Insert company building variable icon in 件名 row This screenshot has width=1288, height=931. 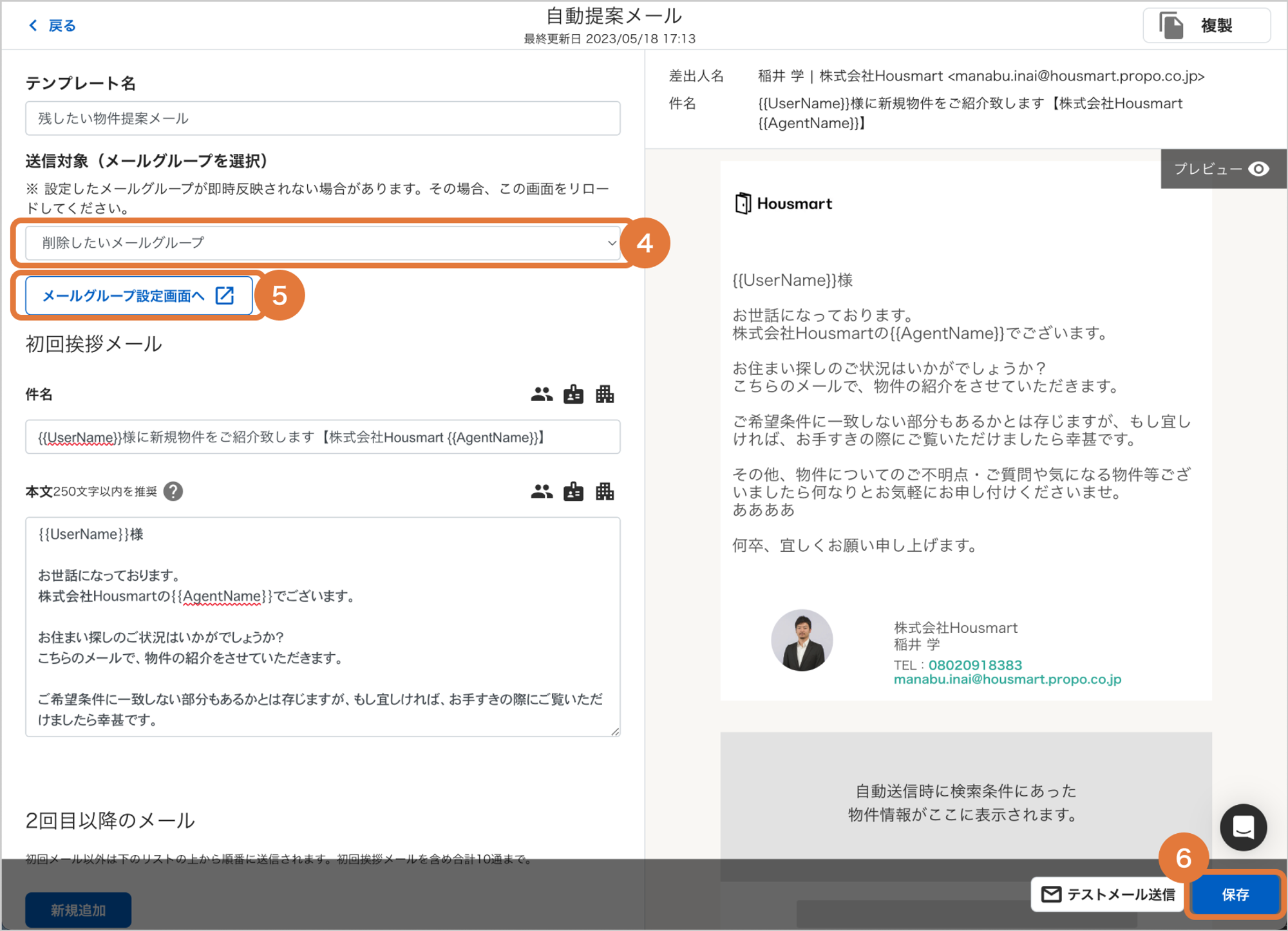tap(605, 394)
